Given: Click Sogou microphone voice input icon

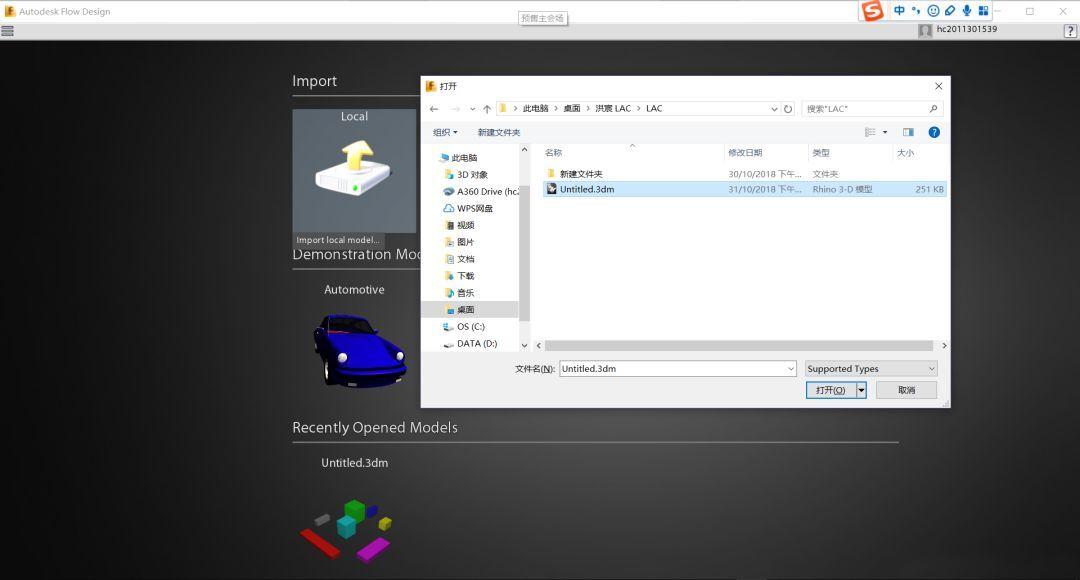Looking at the screenshot, I should 967,10.
